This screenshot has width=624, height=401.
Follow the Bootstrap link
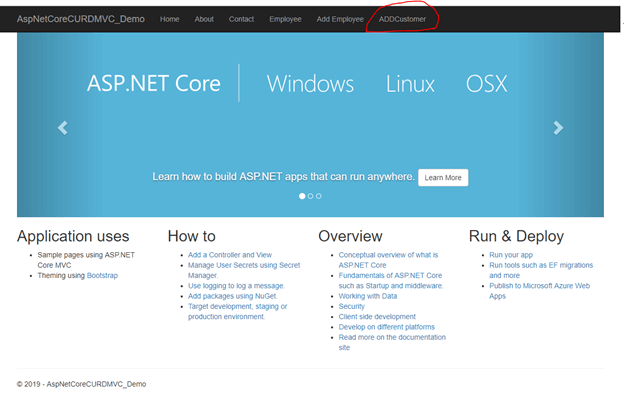tap(102, 275)
